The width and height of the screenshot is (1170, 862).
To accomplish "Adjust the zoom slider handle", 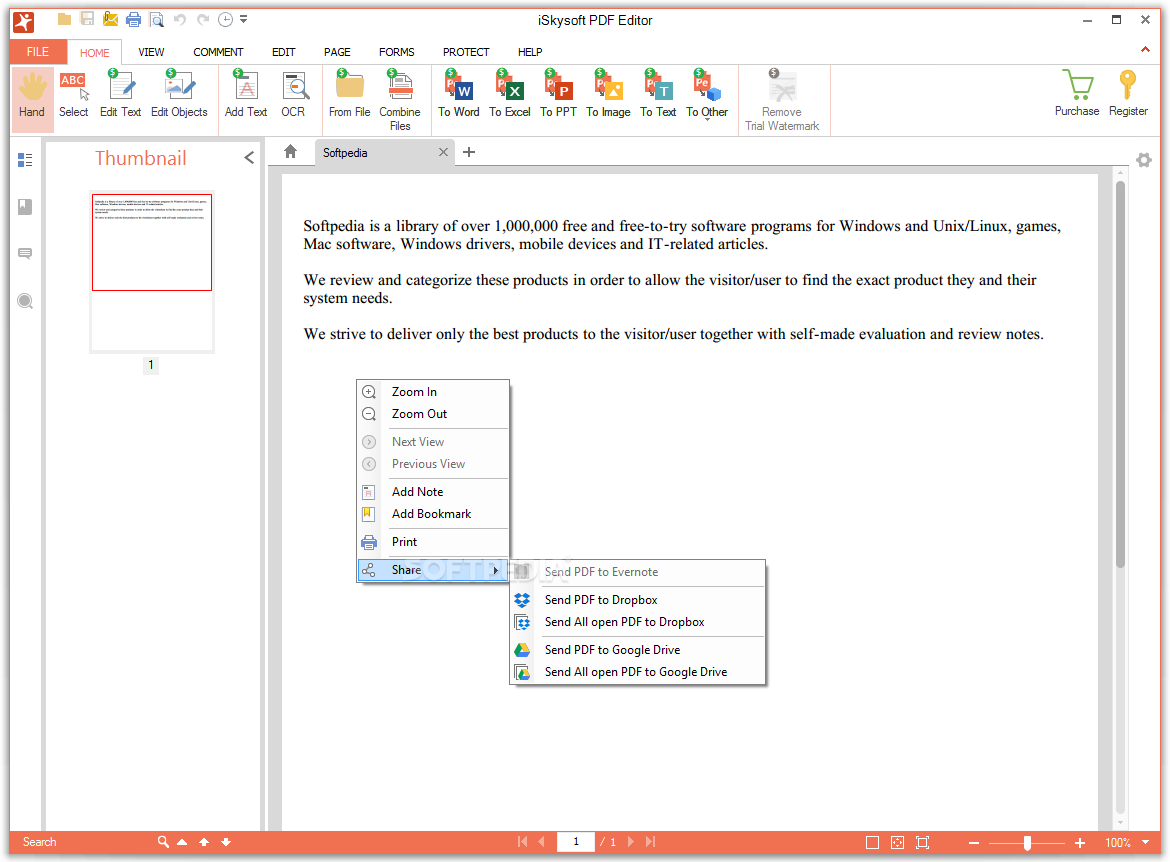I will [x=1027, y=843].
